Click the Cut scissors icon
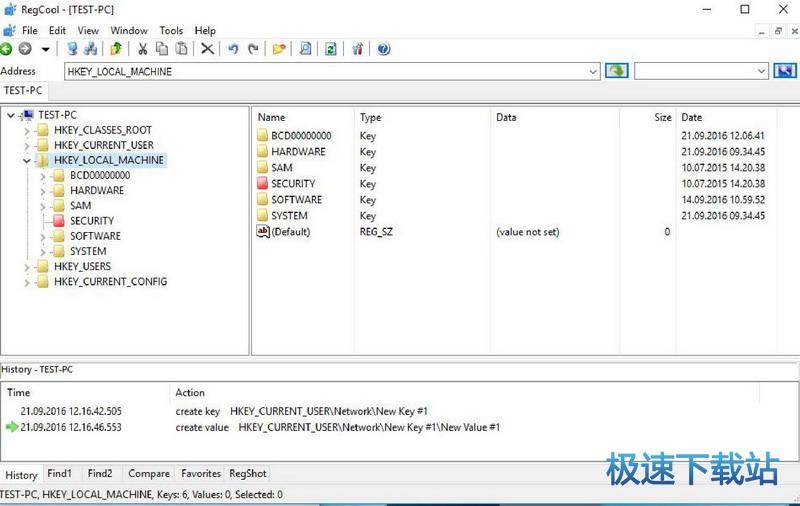800x506 pixels. 142,49
